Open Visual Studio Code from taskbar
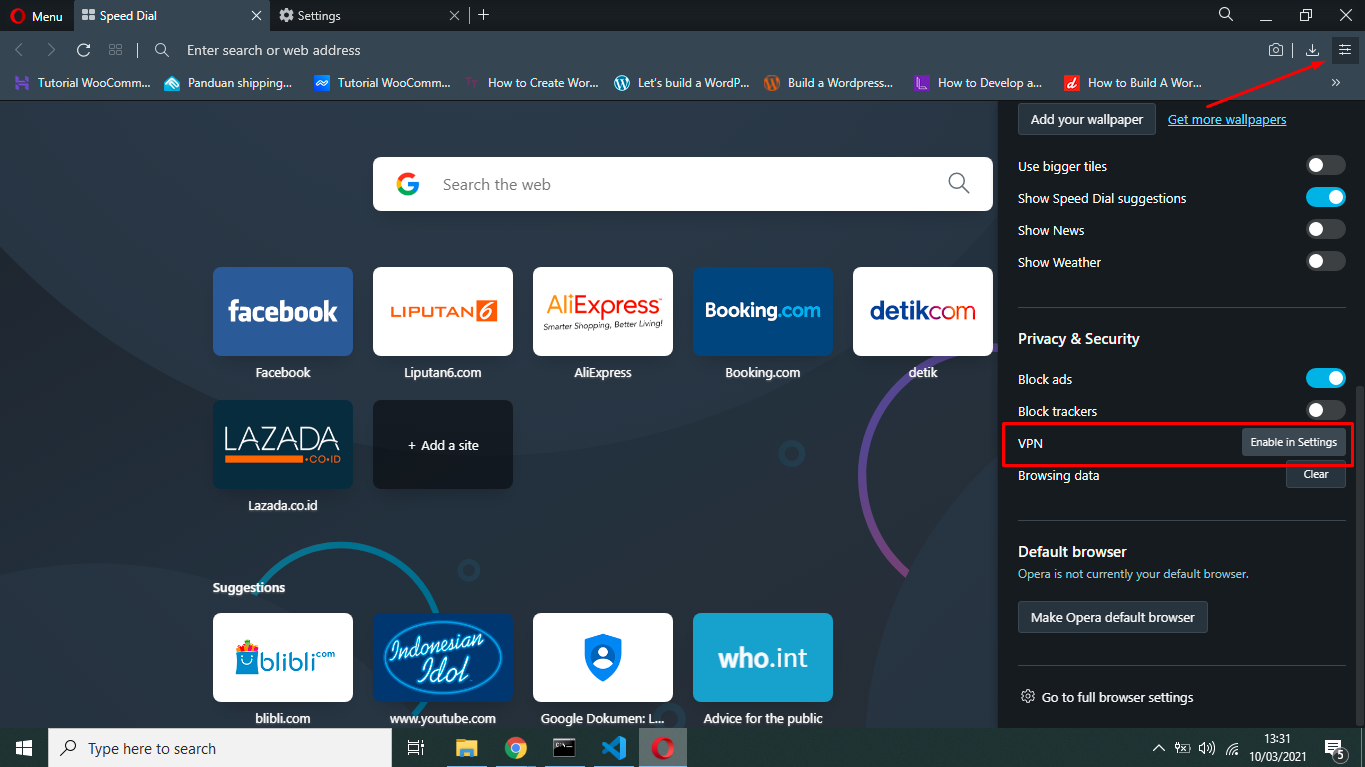 [614, 748]
